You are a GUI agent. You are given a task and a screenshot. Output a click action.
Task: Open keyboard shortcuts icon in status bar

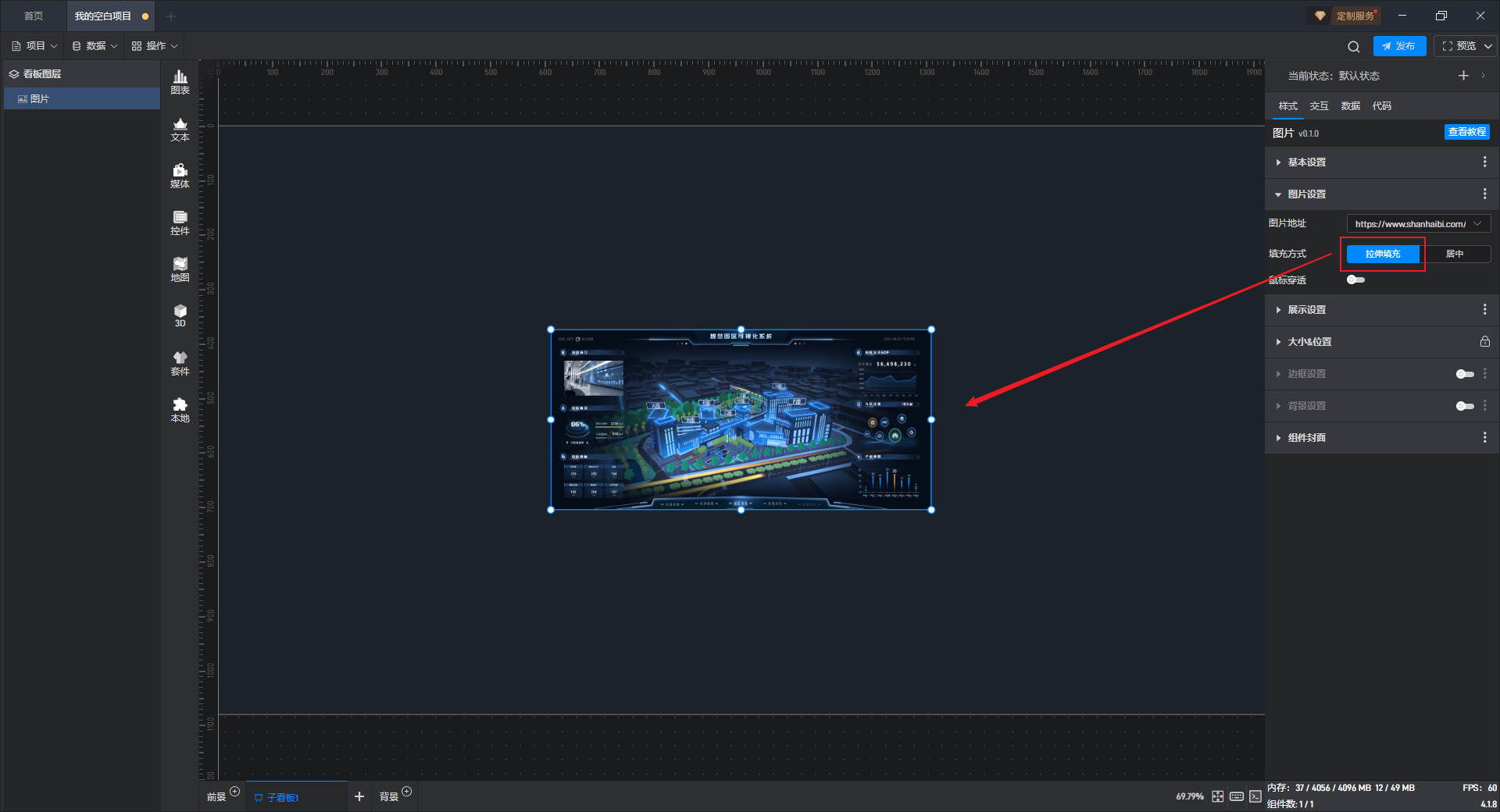pos(1237,796)
